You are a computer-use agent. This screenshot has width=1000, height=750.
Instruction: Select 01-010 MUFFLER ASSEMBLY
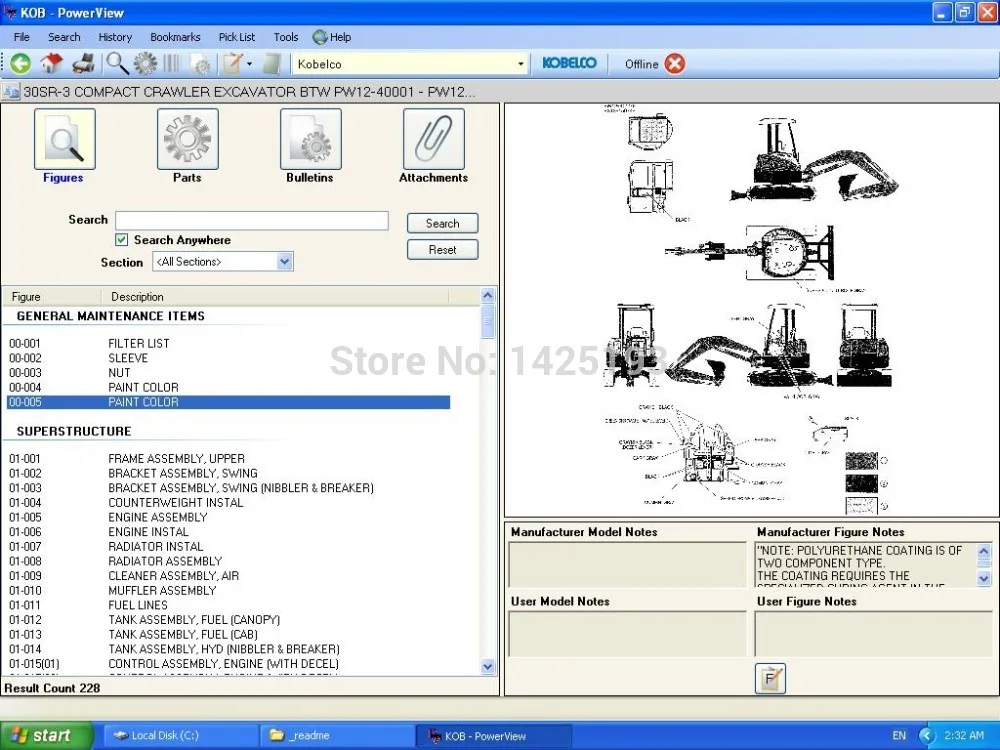(x=228, y=591)
